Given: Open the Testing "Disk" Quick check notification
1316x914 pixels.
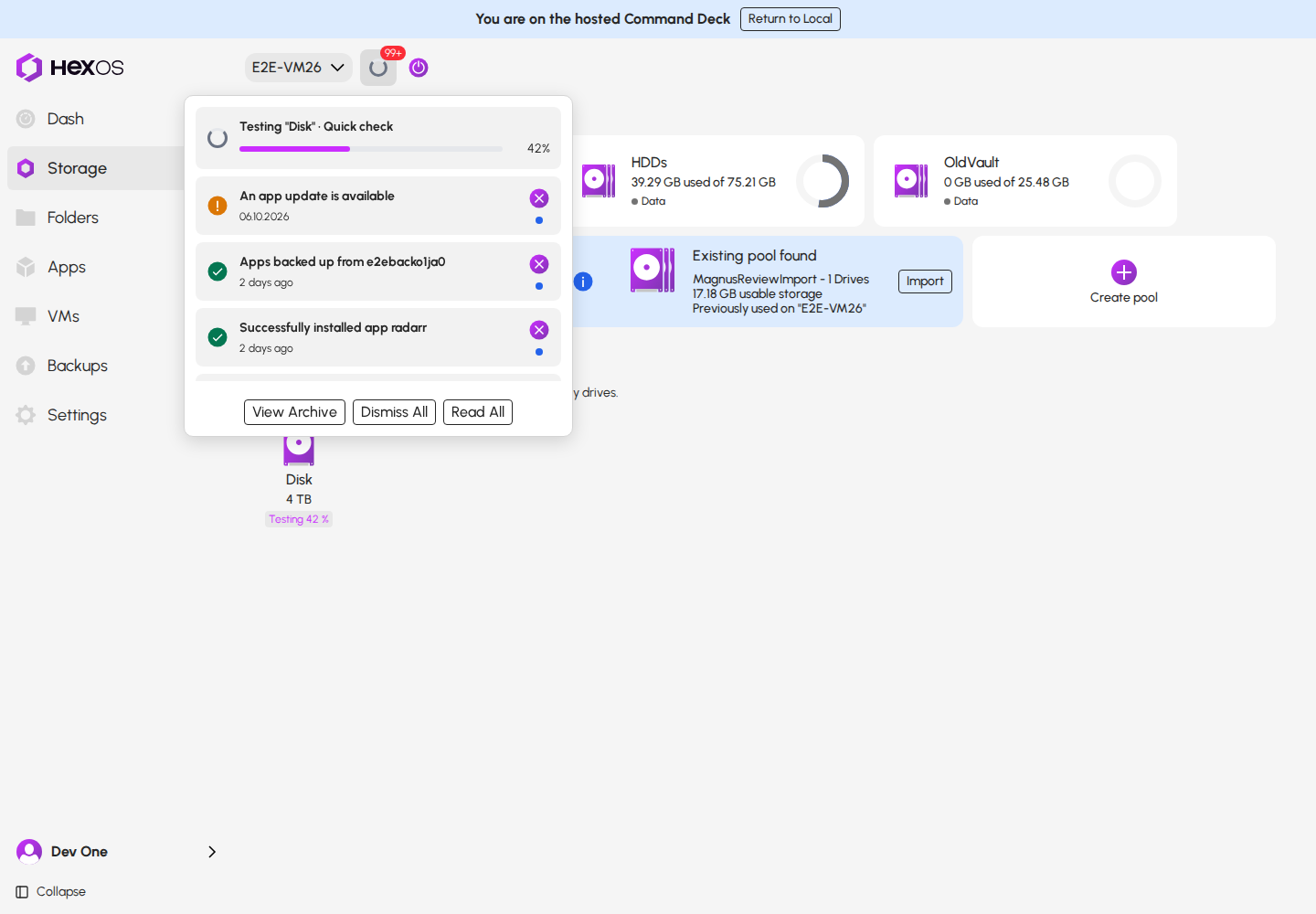Looking at the screenshot, I should pyautogui.click(x=378, y=138).
